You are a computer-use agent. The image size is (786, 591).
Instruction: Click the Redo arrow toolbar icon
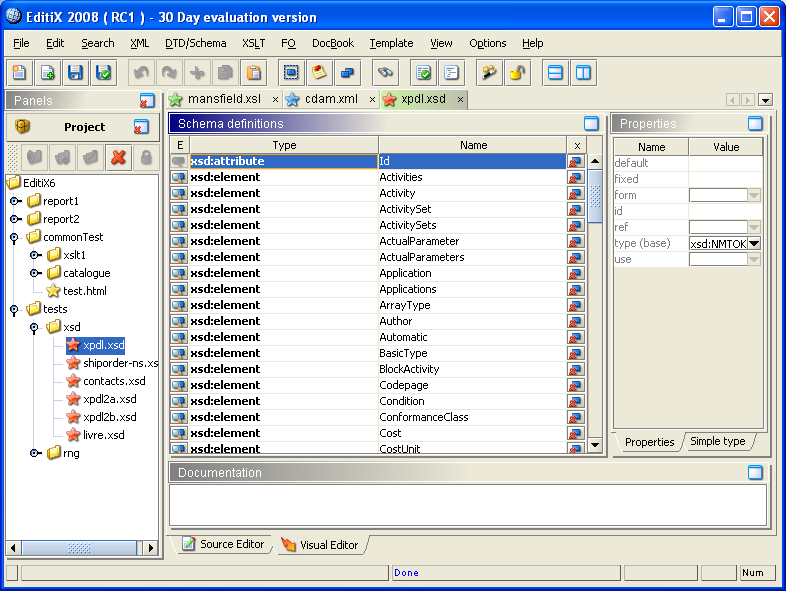(169, 73)
